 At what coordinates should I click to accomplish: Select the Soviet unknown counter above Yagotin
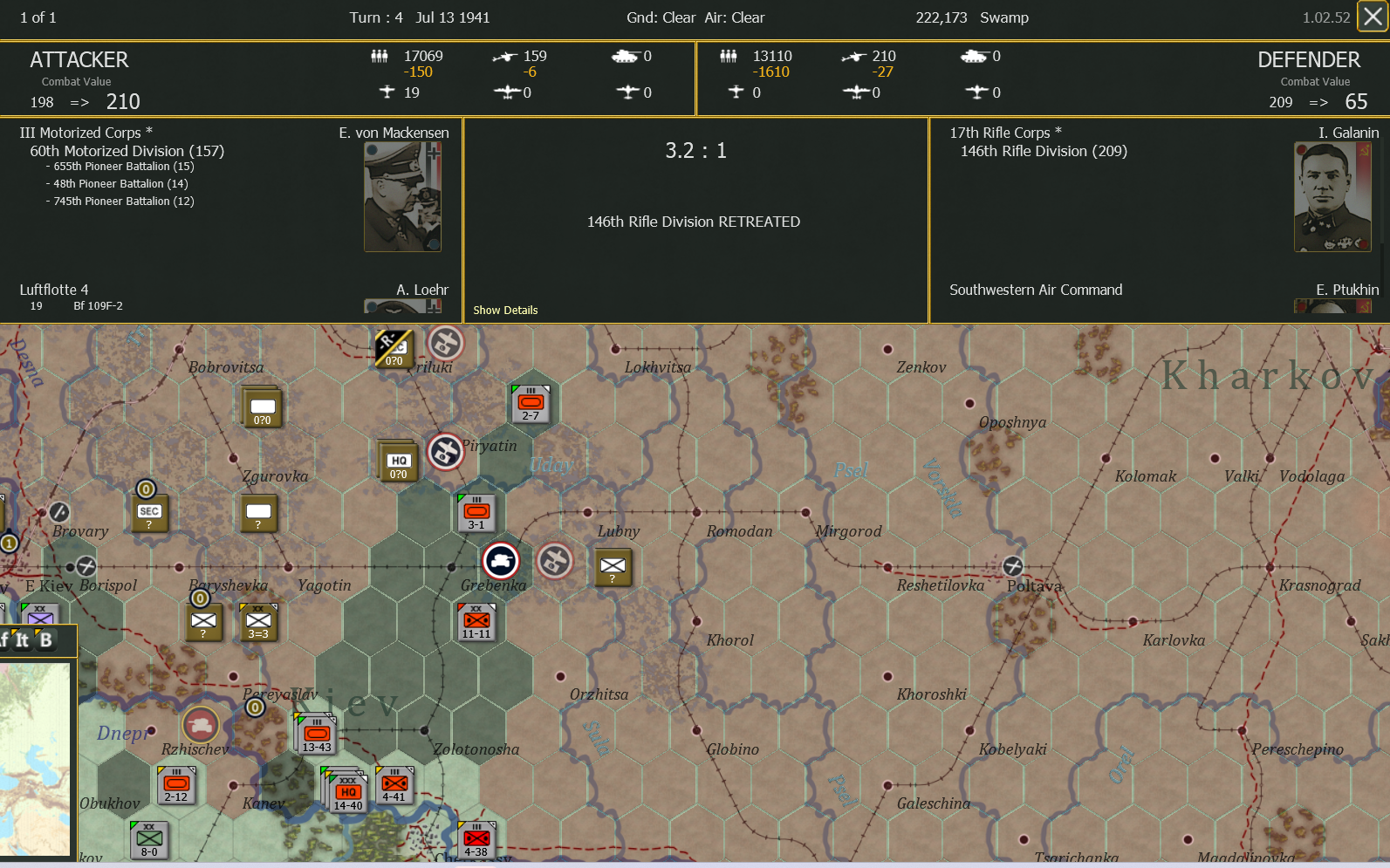[258, 513]
